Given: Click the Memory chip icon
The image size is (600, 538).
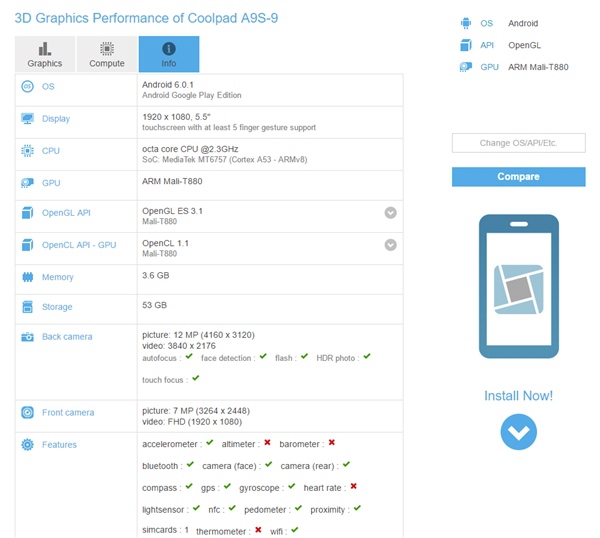Looking at the screenshot, I should (x=28, y=277).
